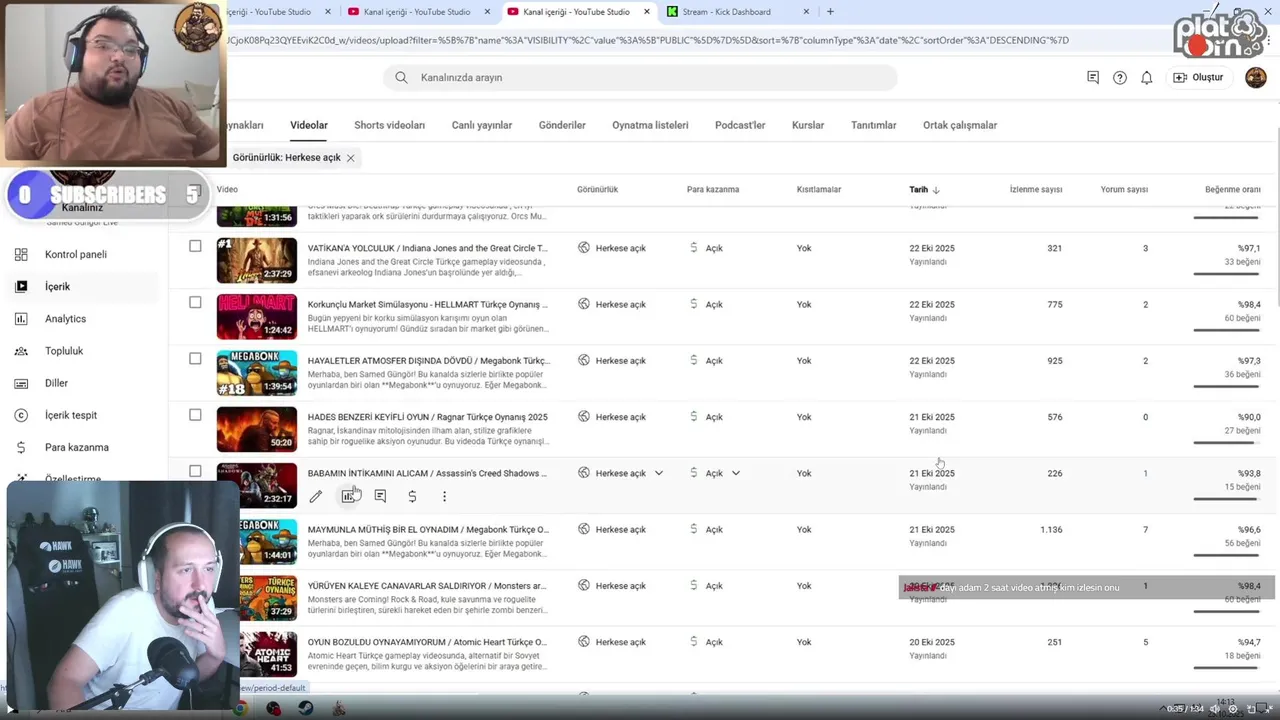Click the Para kazanma dollar icon in the sidebar
Image resolution: width=1280 pixels, height=720 pixels.
point(21,447)
